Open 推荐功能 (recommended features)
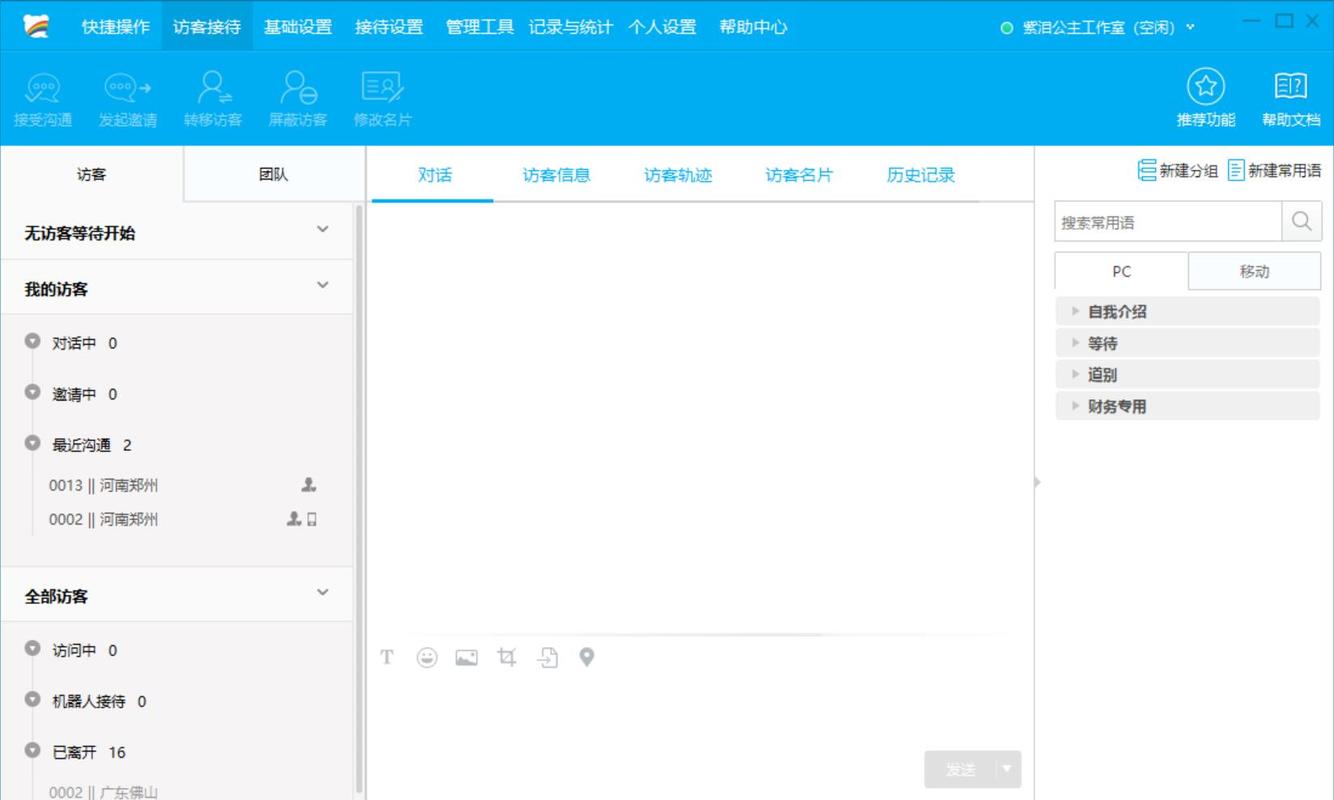1334x800 pixels. pyautogui.click(x=1205, y=96)
